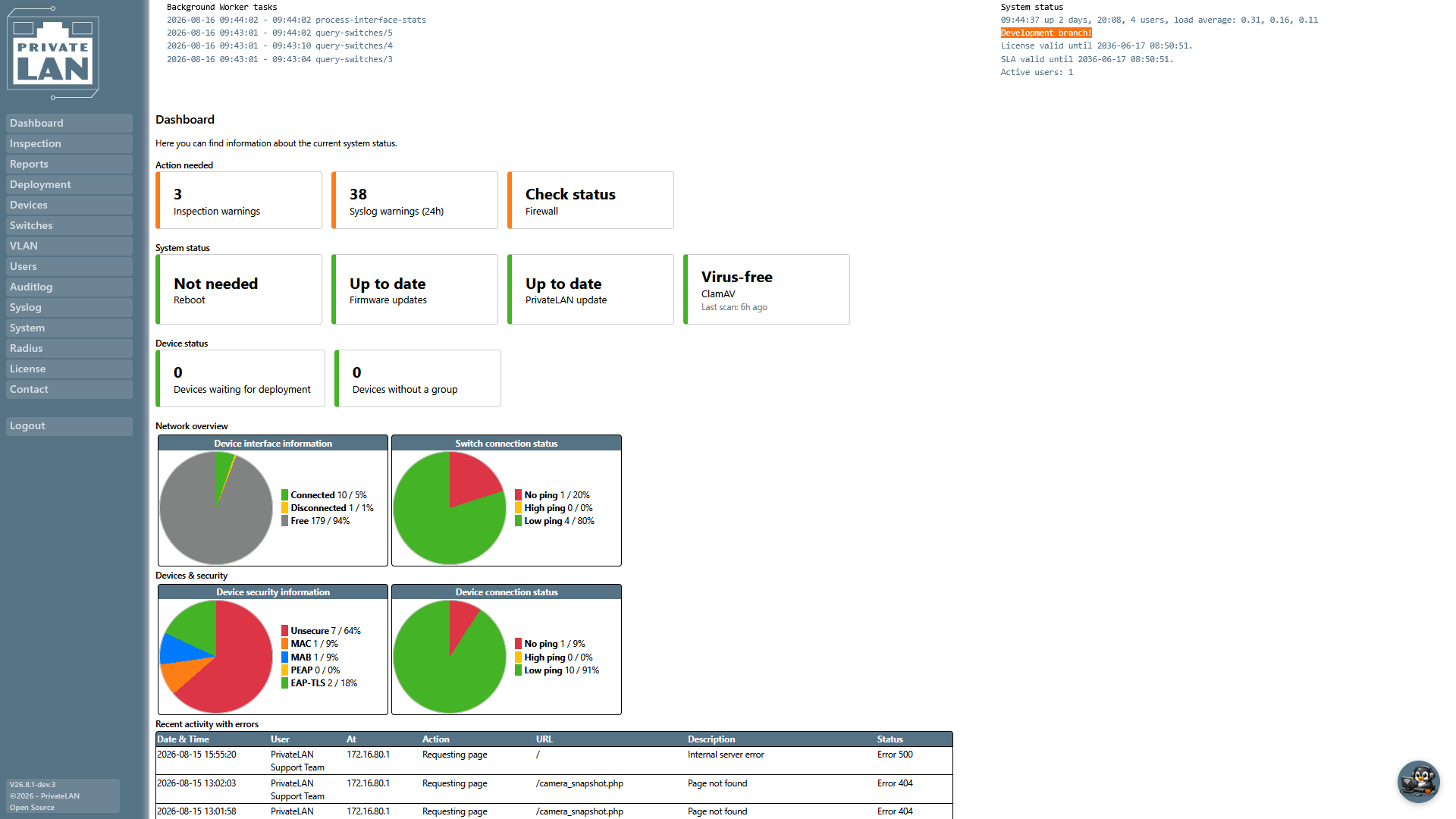The width and height of the screenshot is (1456, 819).
Task: Open the 3 Inspection warnings card
Action: pos(239,200)
